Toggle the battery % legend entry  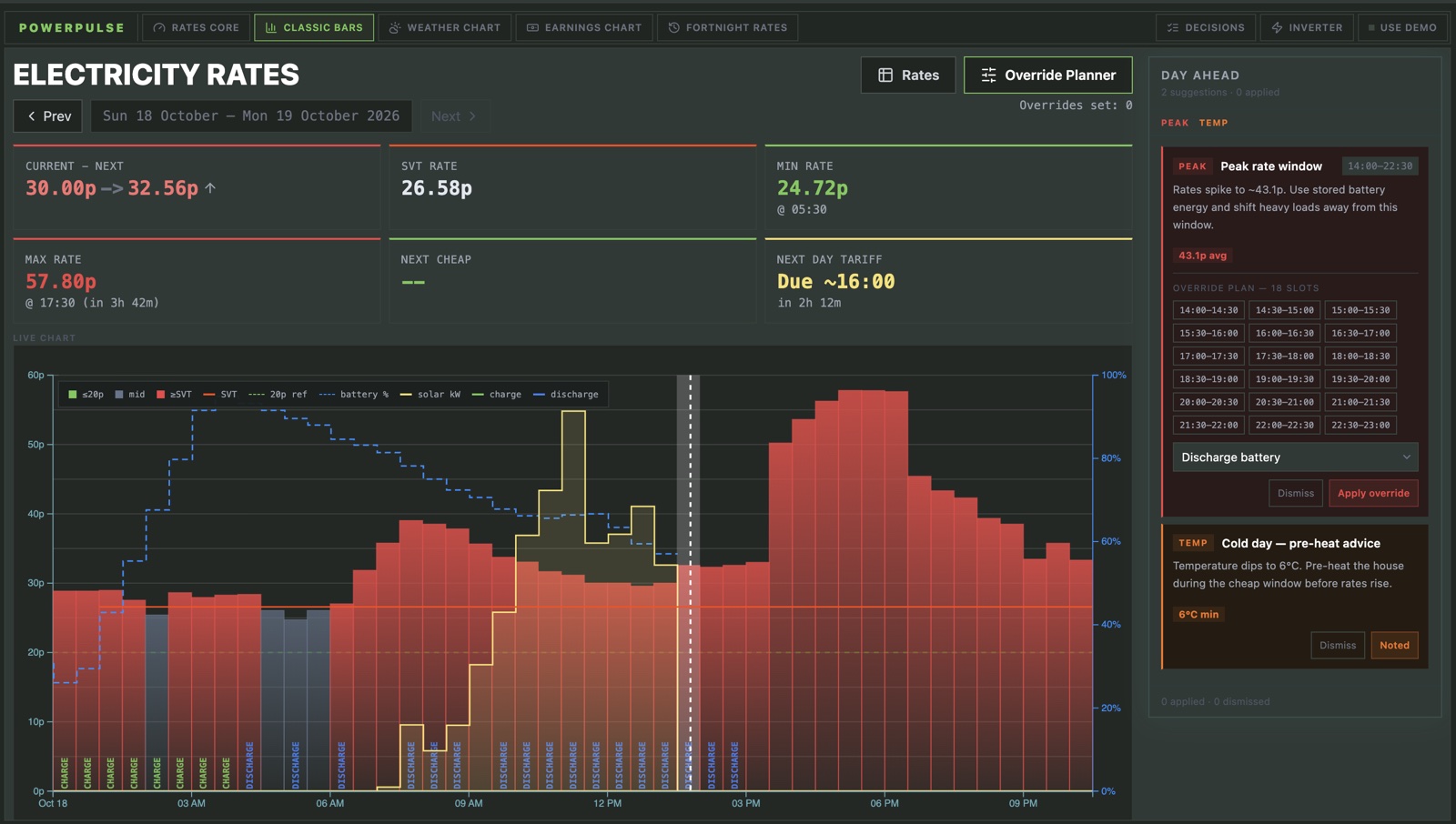tap(354, 395)
